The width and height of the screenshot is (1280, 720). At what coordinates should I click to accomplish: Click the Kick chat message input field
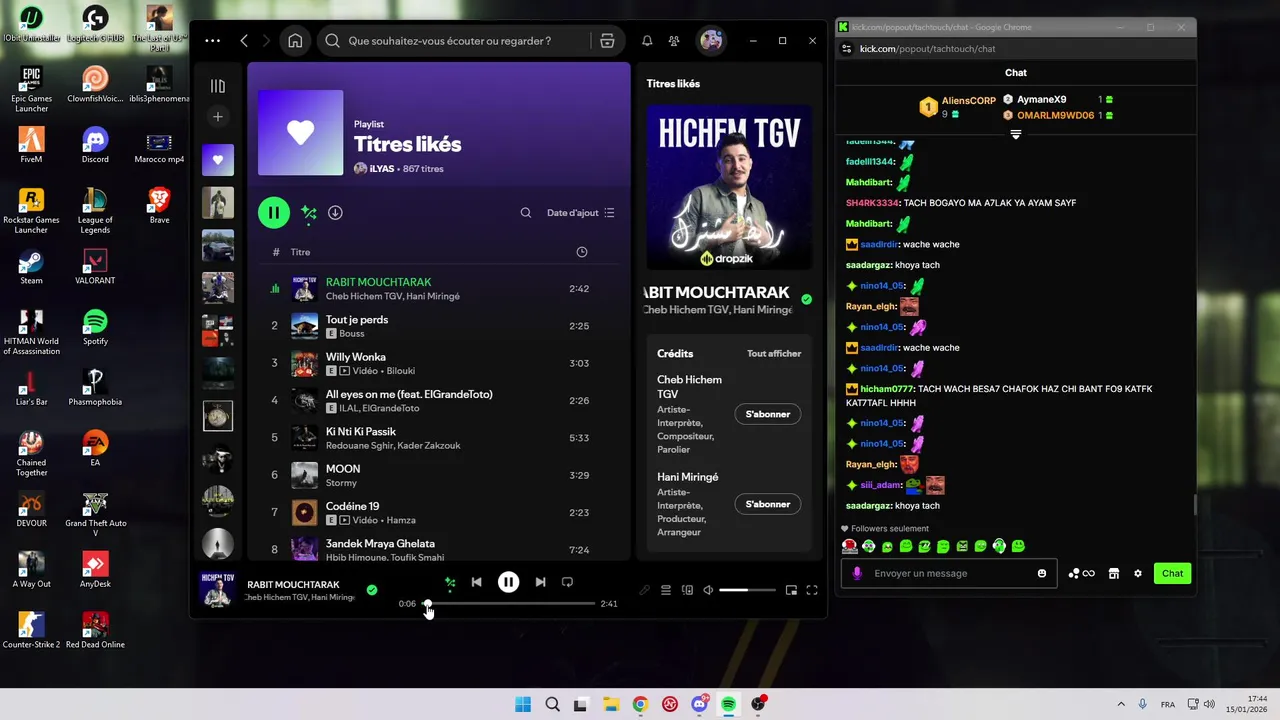tap(948, 574)
